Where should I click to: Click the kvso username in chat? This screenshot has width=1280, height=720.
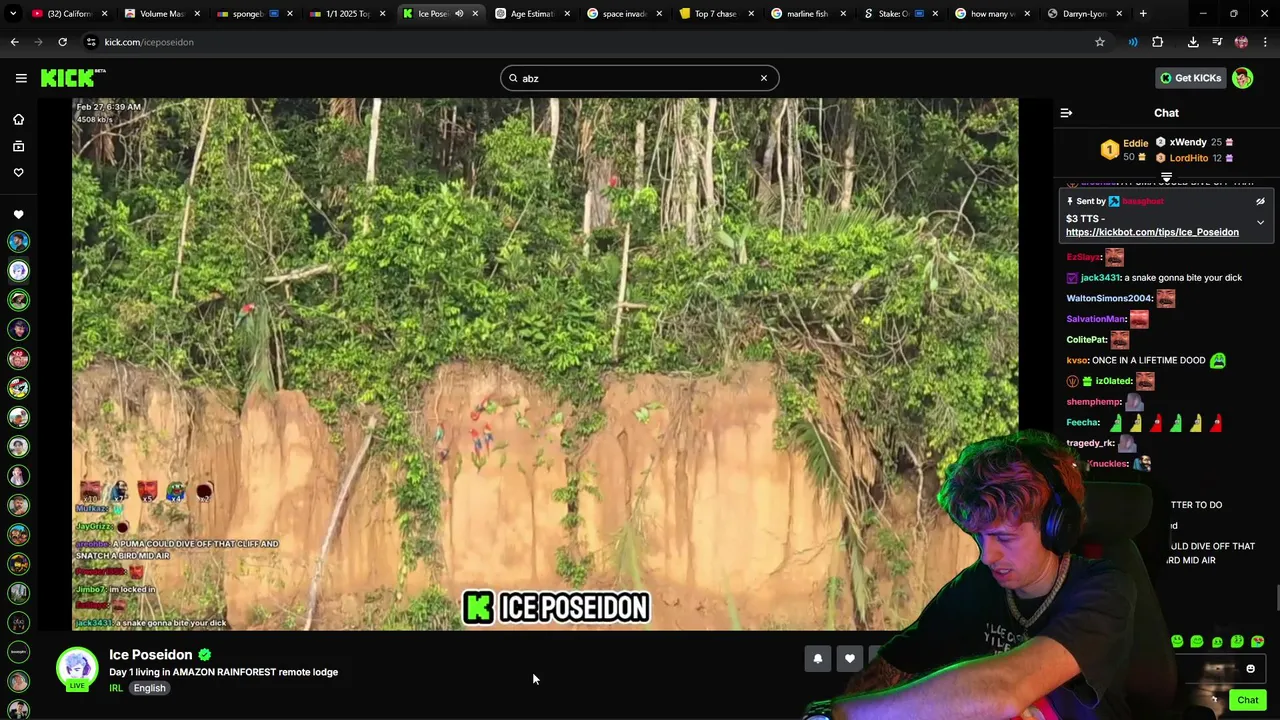pyautogui.click(x=1076, y=360)
